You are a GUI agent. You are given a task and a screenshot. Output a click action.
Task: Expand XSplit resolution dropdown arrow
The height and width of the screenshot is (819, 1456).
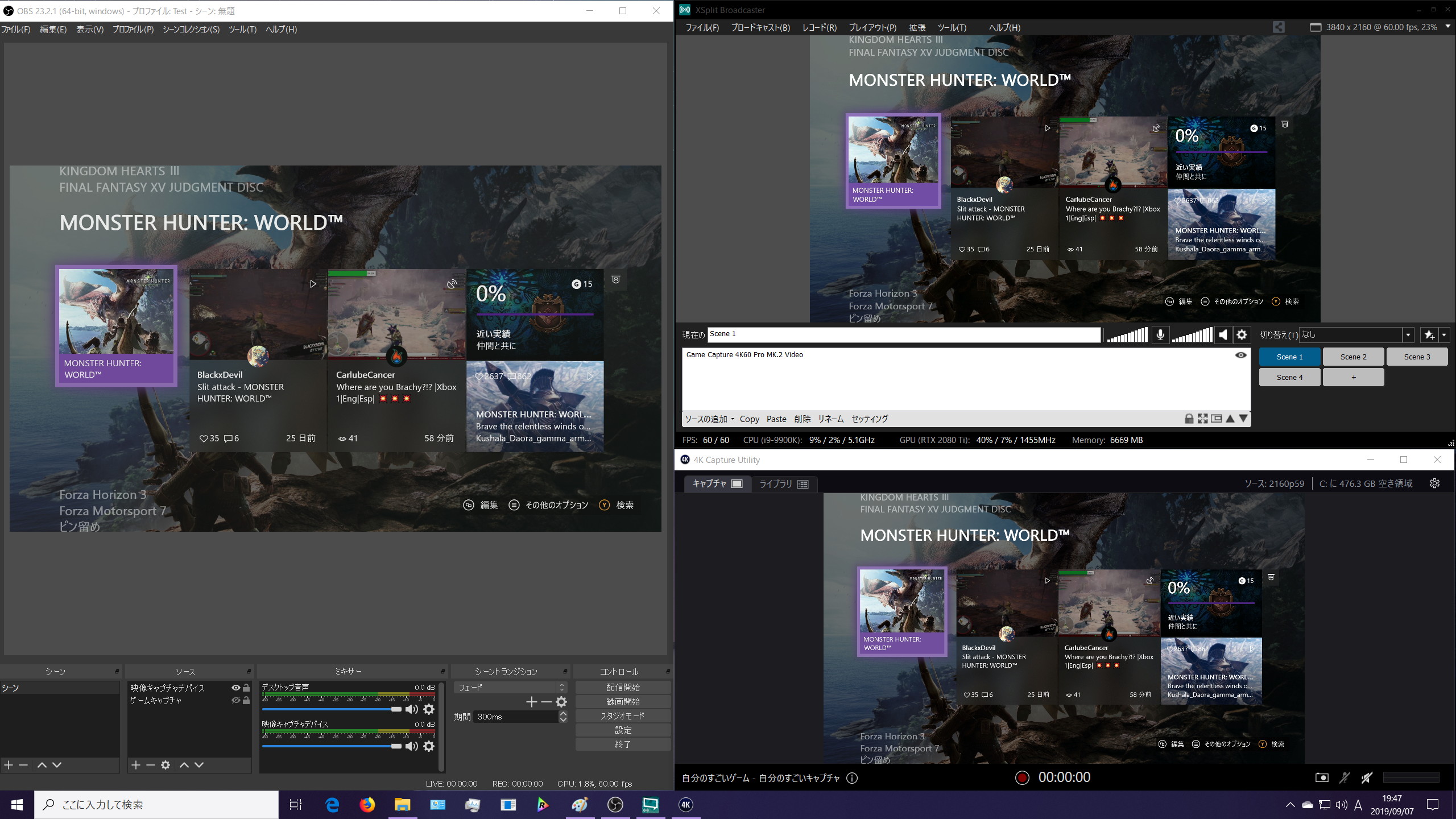click(x=1447, y=27)
